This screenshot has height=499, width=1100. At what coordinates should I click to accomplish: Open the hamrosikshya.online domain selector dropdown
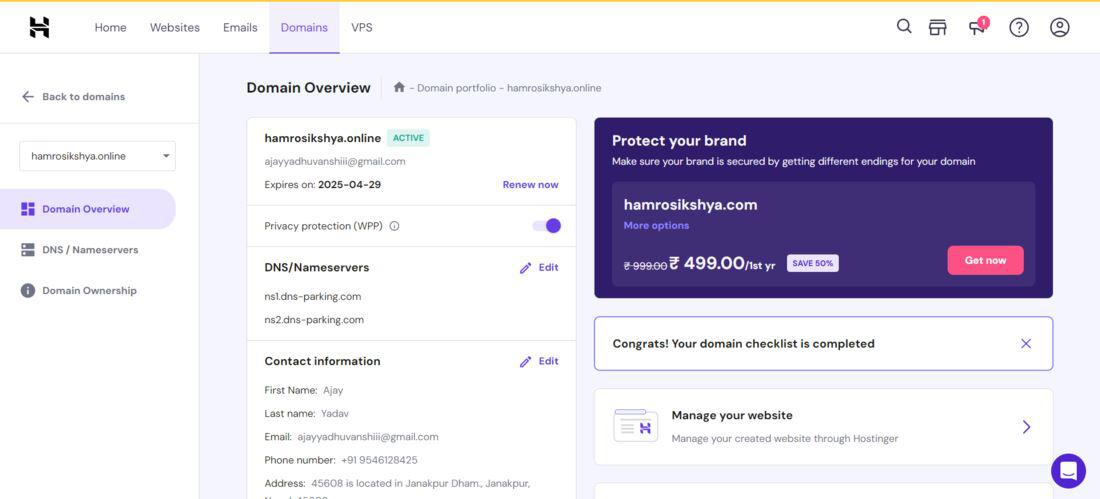pos(98,156)
